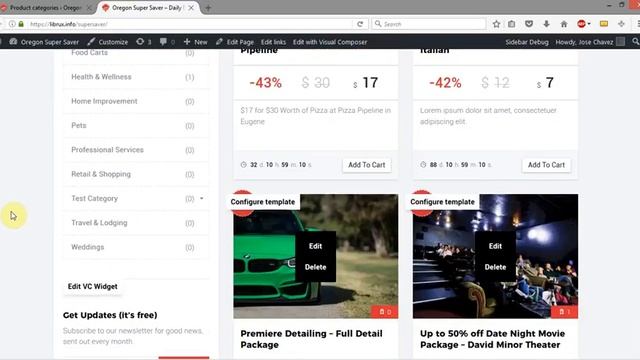Open the bookmarks library icon
Image resolution: width=640 pixels, height=360 pixels.
512,24
